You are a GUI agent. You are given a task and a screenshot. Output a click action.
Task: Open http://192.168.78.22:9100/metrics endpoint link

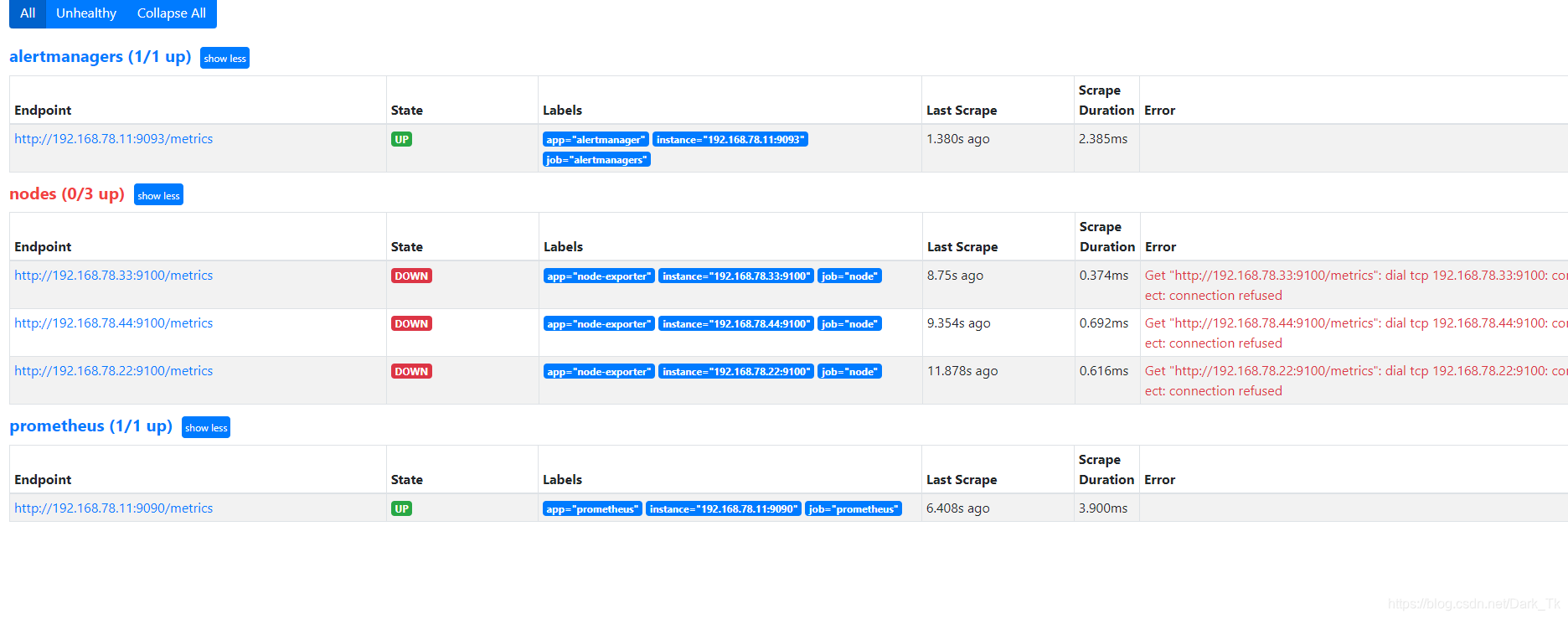[113, 371]
